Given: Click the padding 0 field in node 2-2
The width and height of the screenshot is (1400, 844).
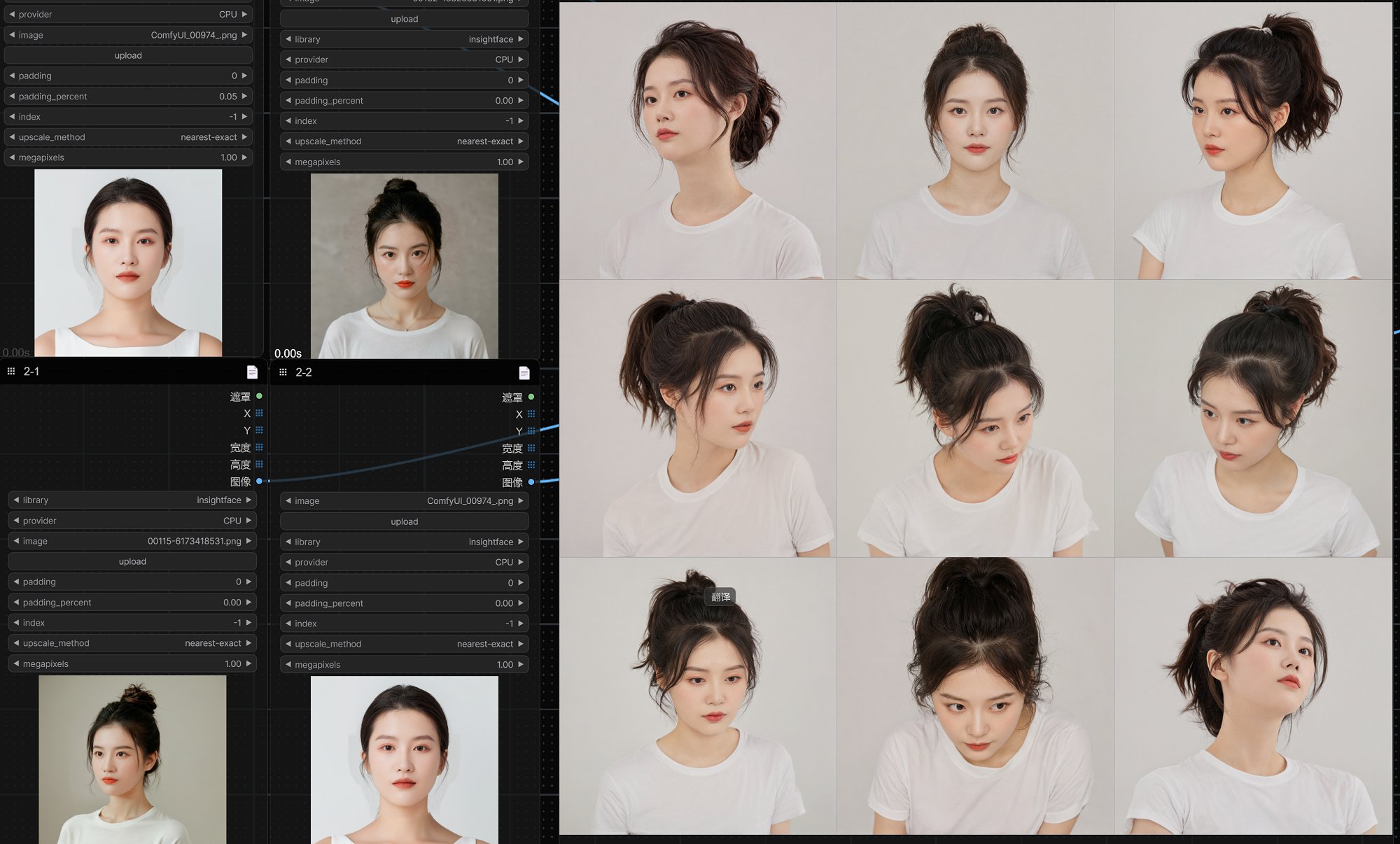Looking at the screenshot, I should click(405, 583).
